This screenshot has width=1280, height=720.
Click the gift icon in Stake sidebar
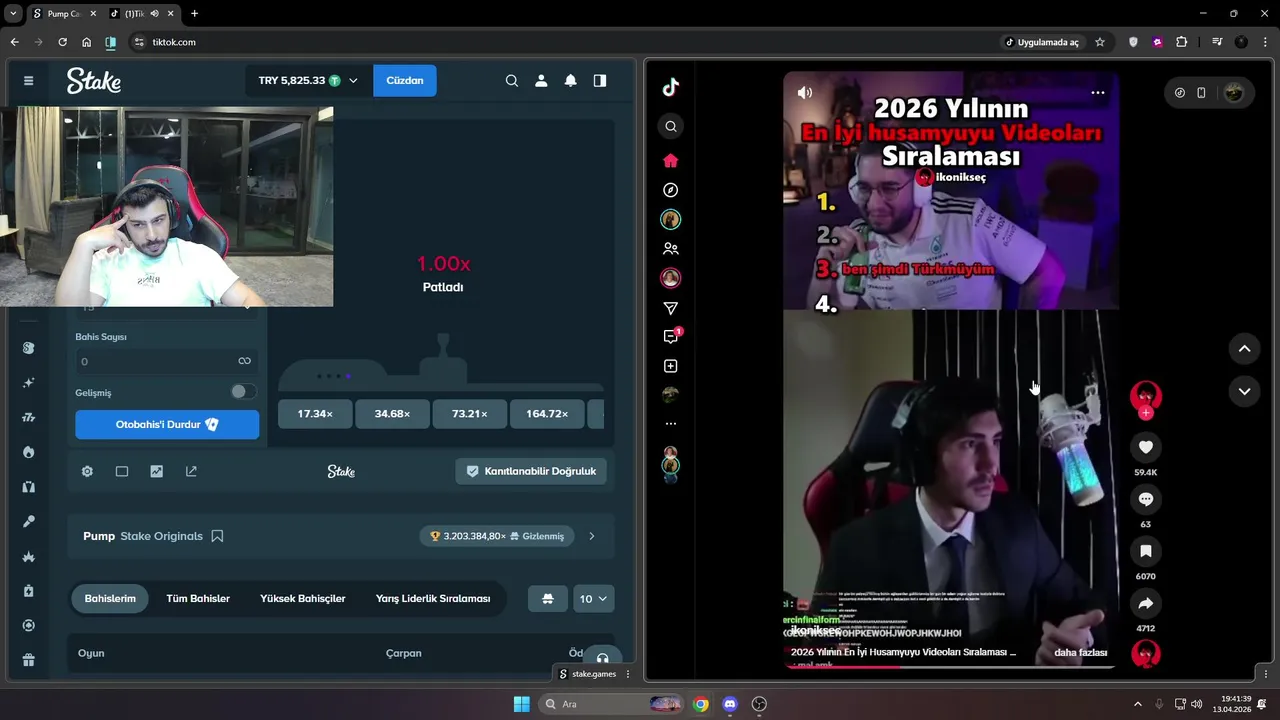[28, 660]
